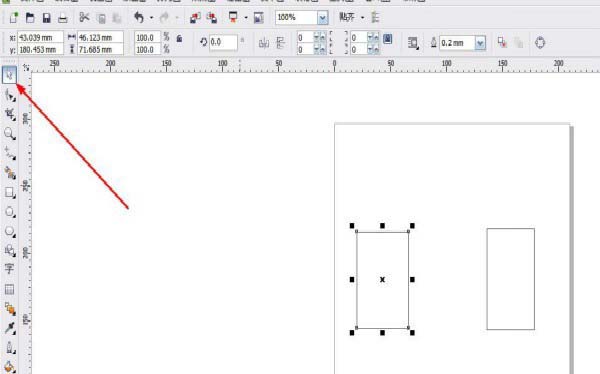Convert the rectangle to curves
This screenshot has width=600, height=374.
(540, 42)
